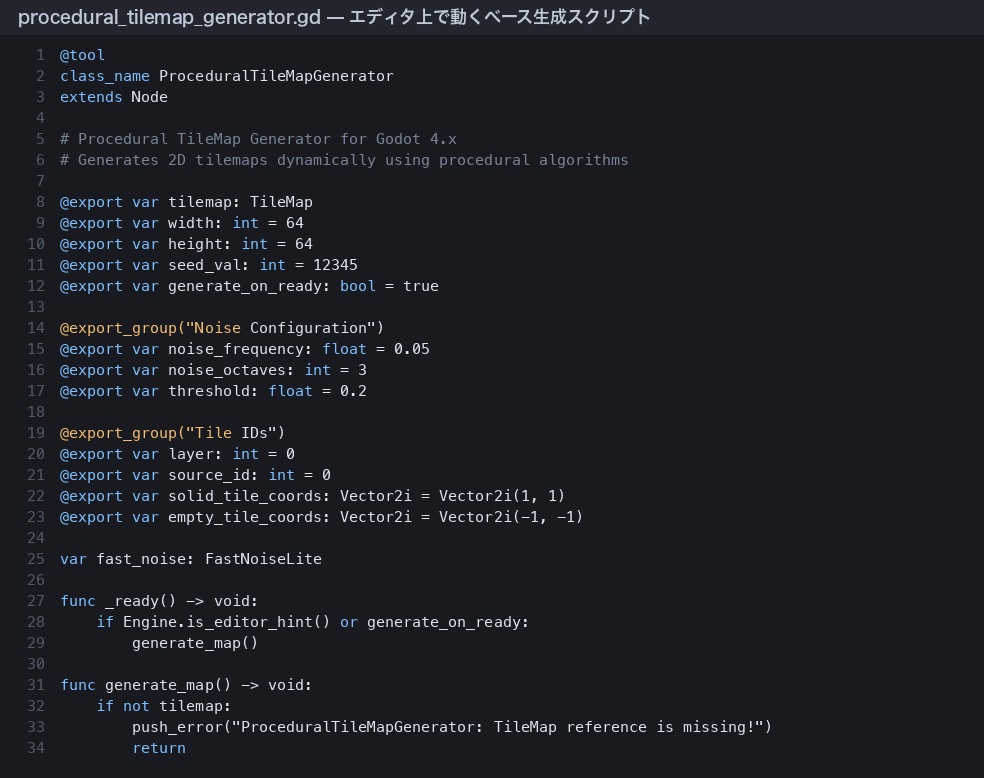Select the class name ProceduralTileMapGenerator

coord(276,76)
